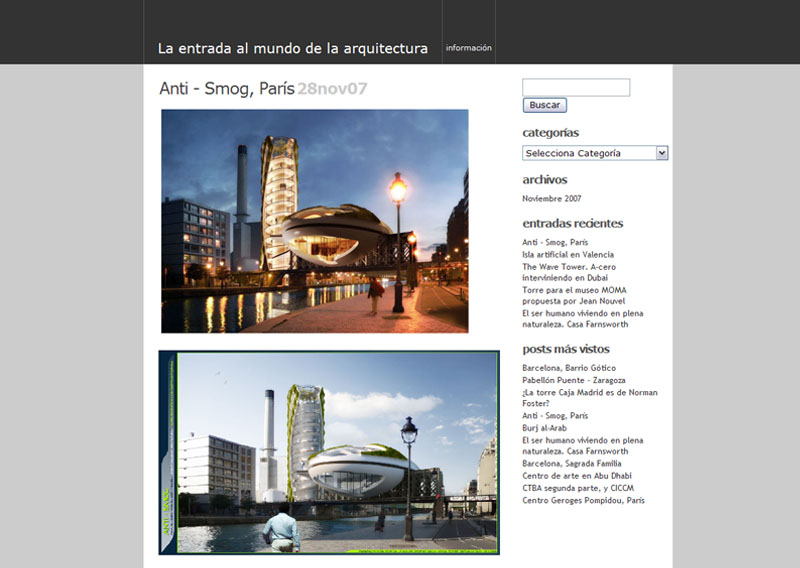Click the posts más vistos sidebar heading
The width and height of the screenshot is (800, 568).
(566, 349)
